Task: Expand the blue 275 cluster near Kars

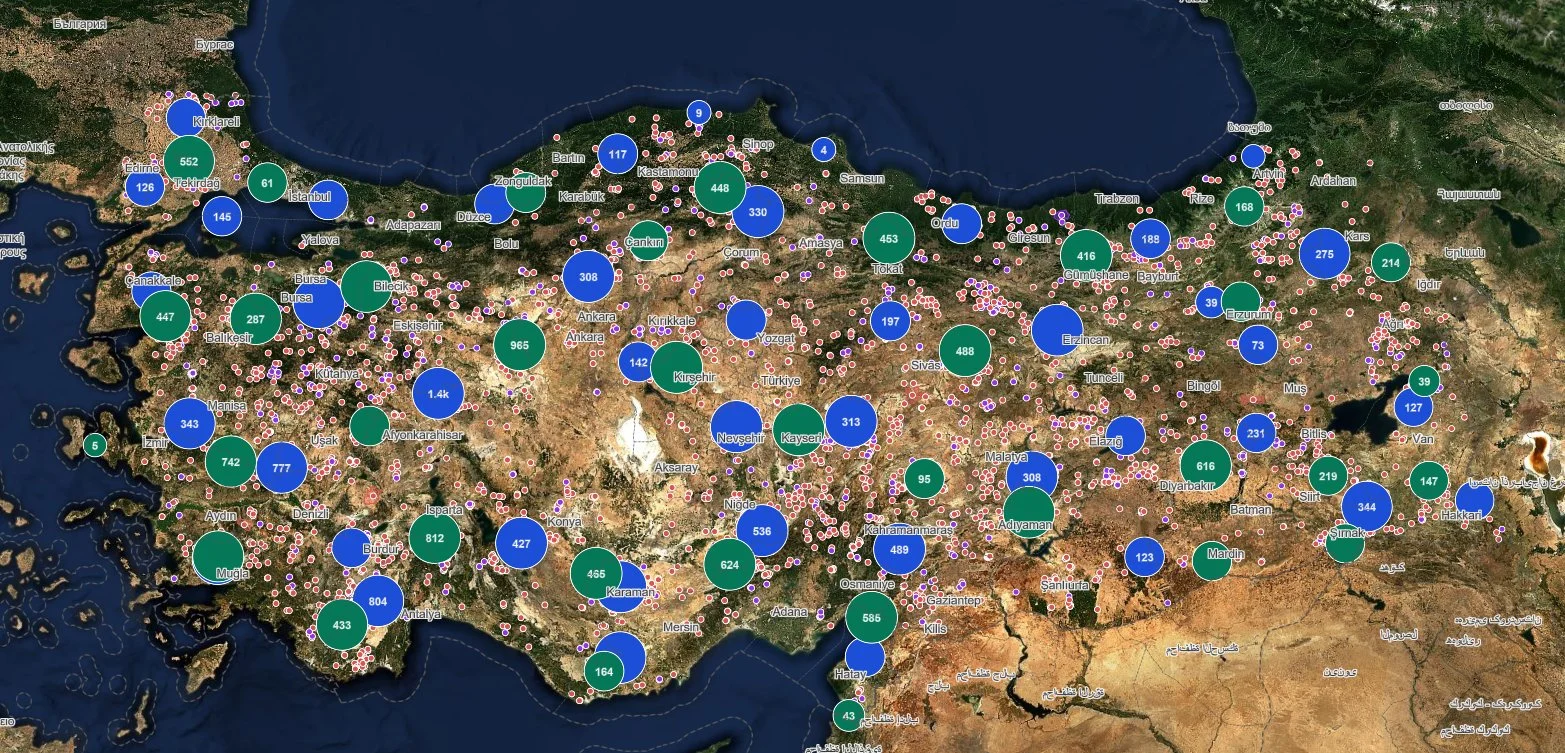Action: coord(1325,254)
